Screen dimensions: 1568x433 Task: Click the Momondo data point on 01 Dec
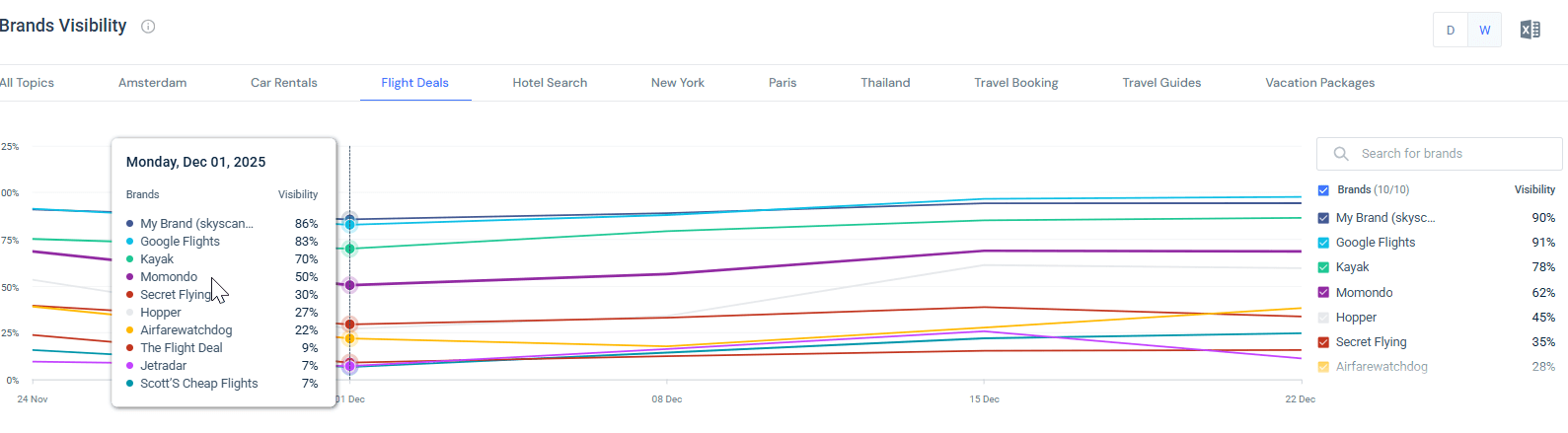click(x=349, y=285)
